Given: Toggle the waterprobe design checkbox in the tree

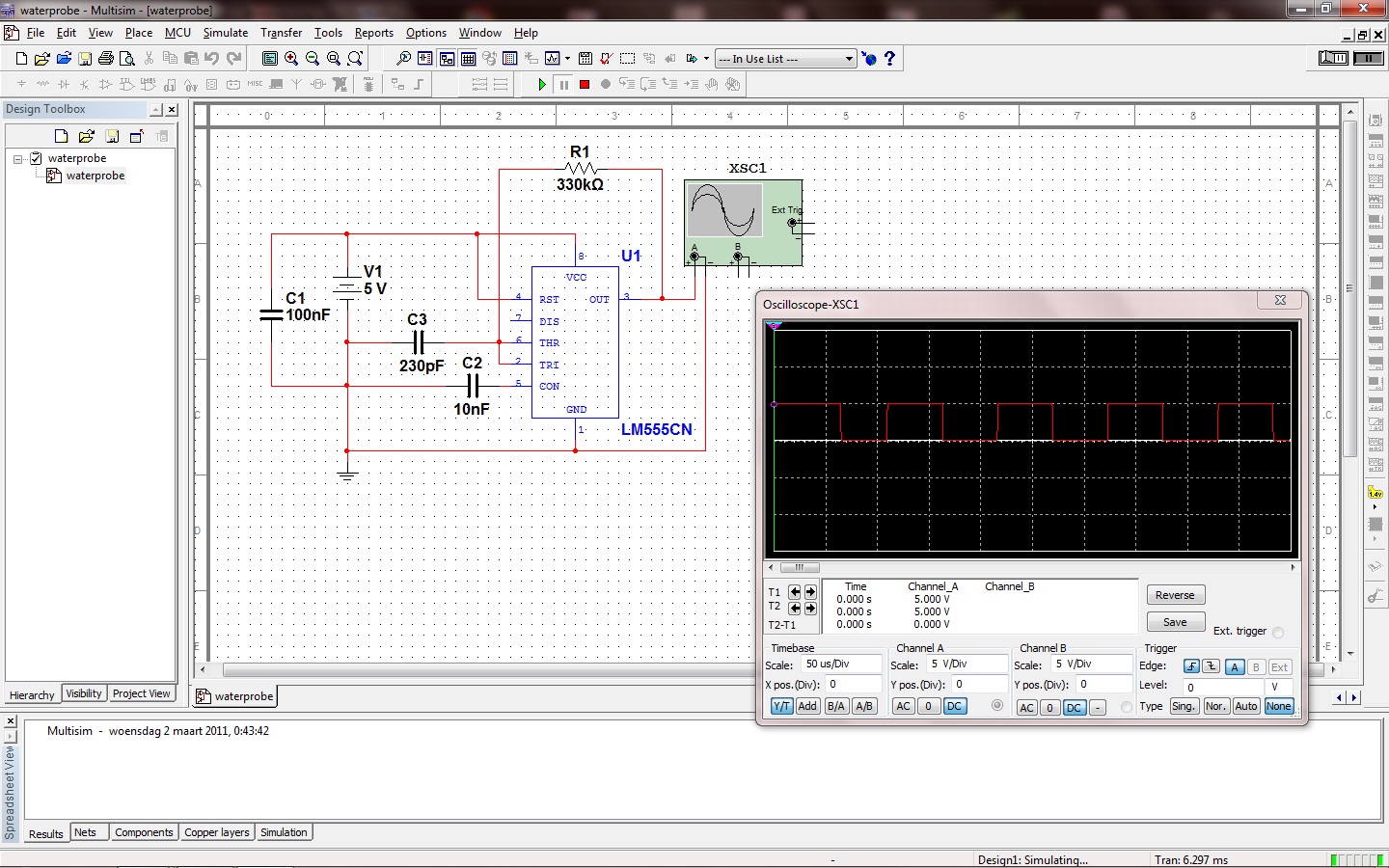Looking at the screenshot, I should (37, 158).
